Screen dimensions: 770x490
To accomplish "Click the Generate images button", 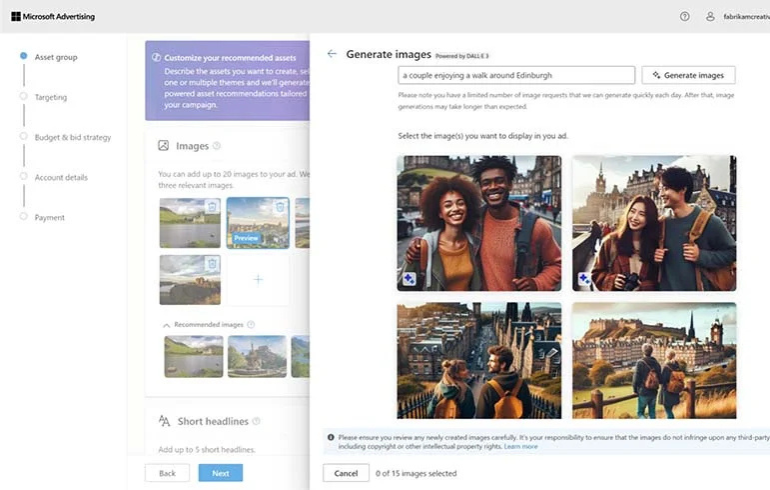I will [688, 75].
